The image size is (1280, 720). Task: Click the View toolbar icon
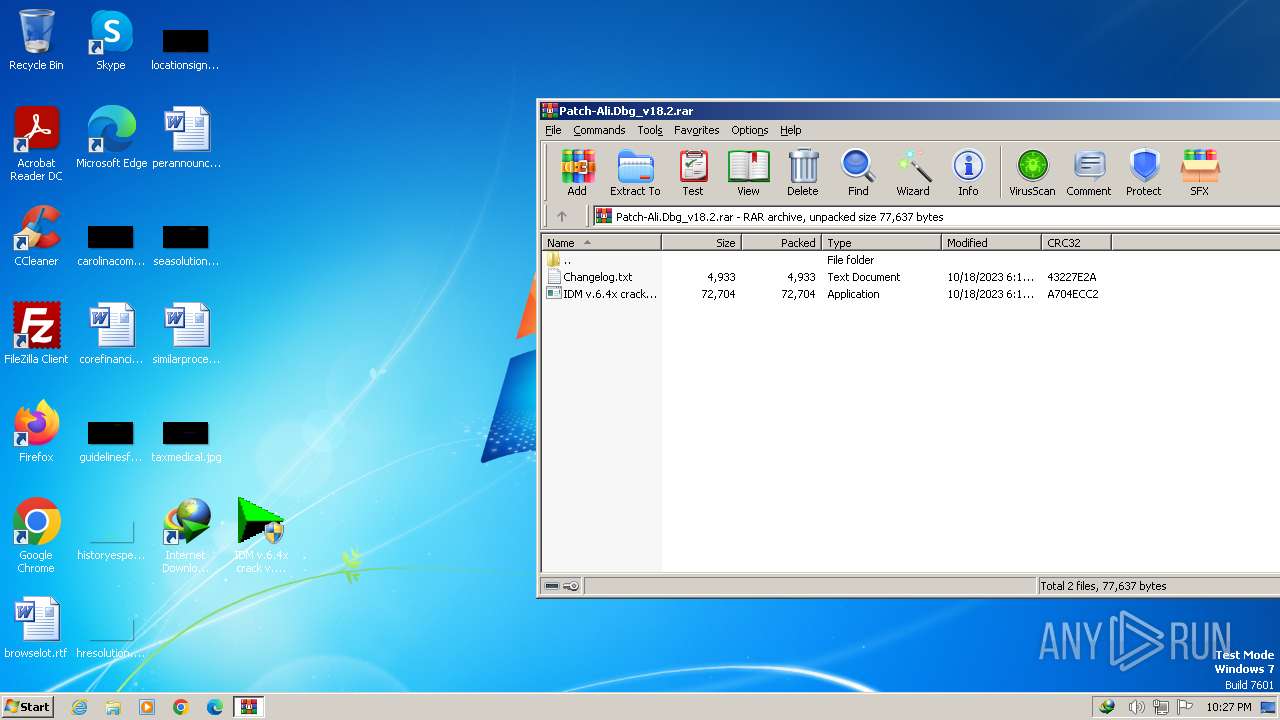coord(748,172)
